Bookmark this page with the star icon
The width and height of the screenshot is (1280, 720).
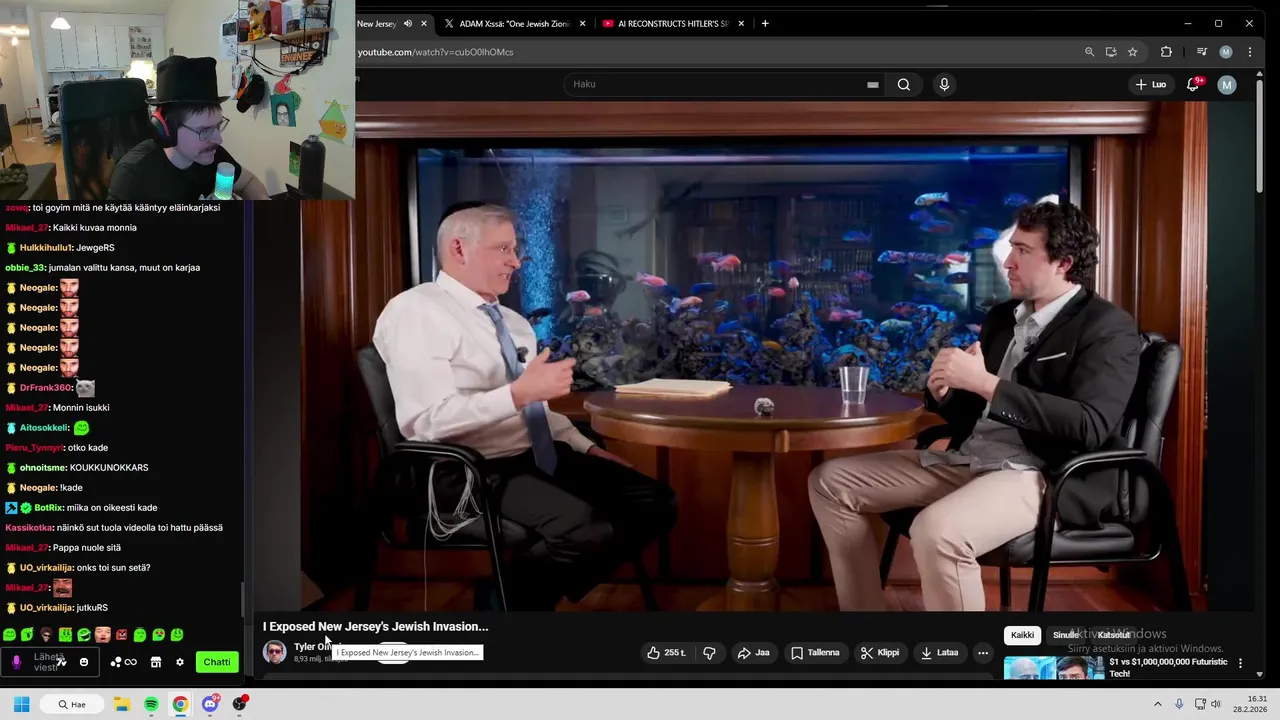click(1133, 52)
